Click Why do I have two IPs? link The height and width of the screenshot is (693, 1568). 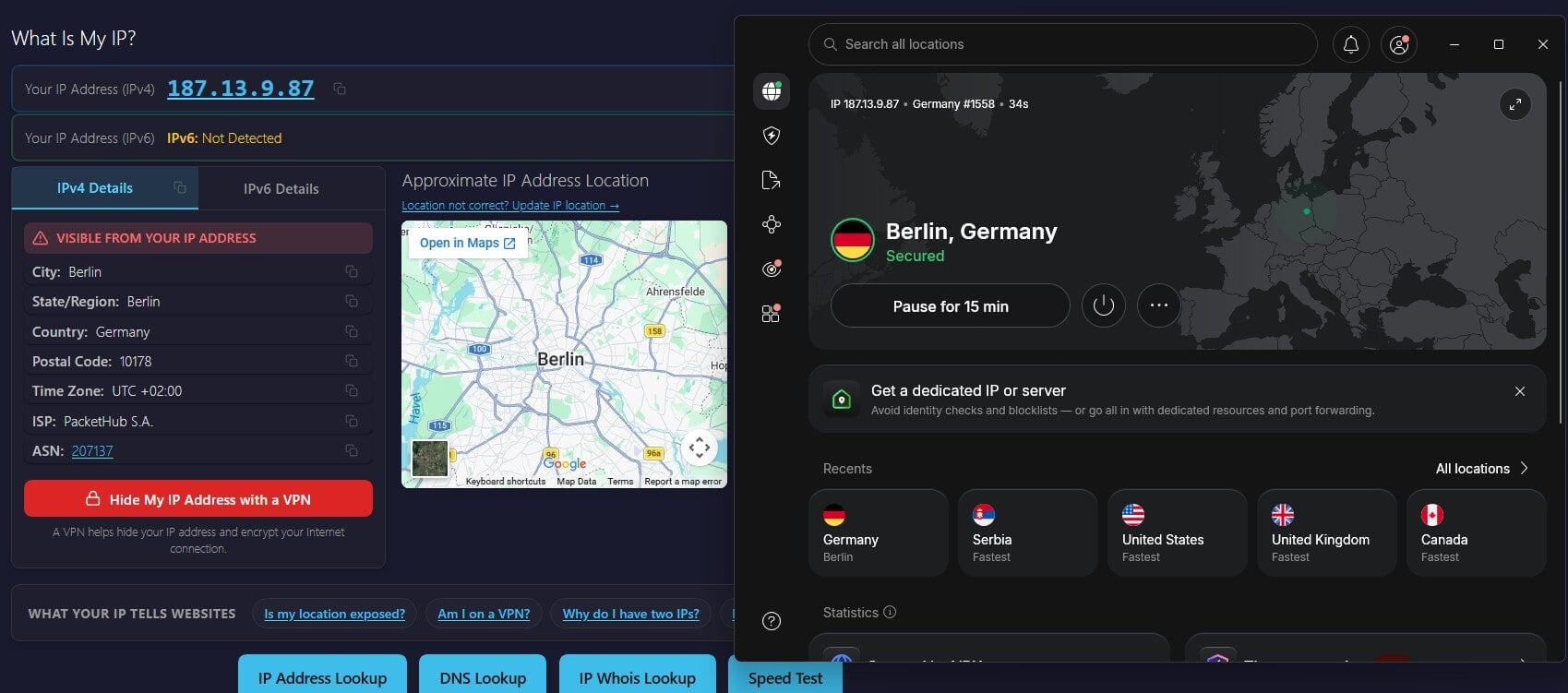point(630,614)
